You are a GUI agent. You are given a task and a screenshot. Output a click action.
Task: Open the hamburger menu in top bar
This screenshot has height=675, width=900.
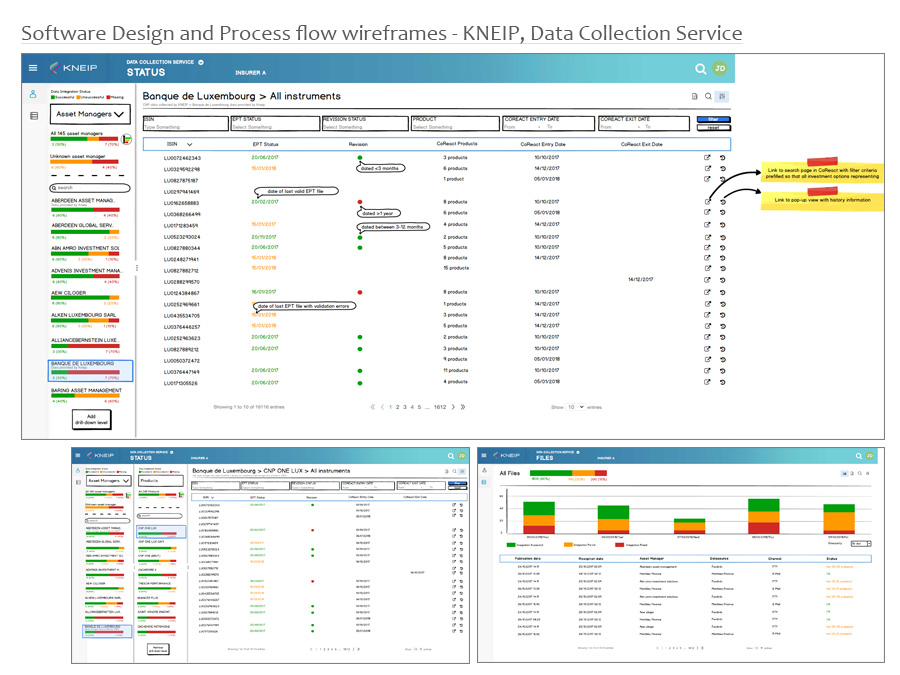(33, 68)
